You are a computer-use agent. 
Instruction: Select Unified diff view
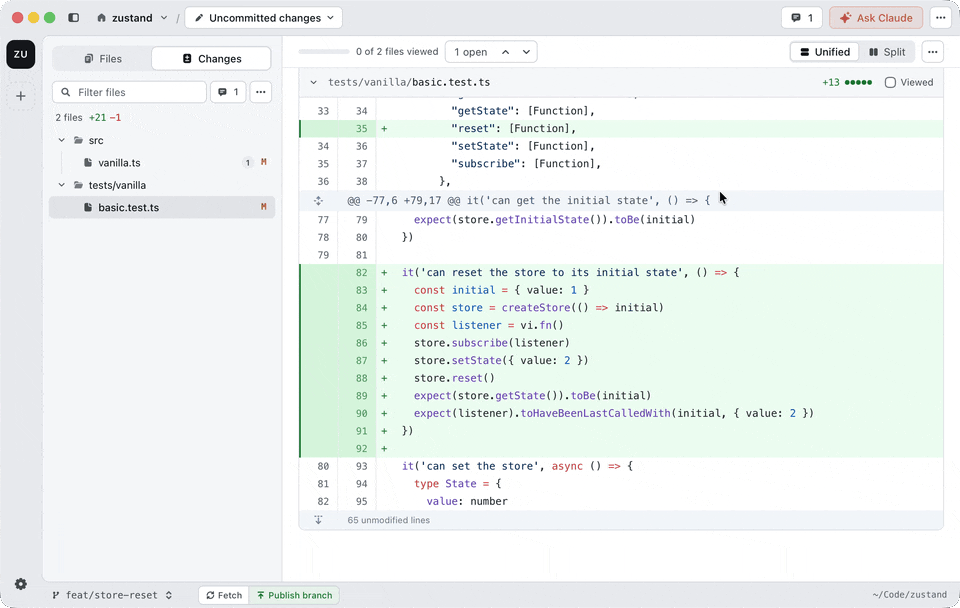825,52
